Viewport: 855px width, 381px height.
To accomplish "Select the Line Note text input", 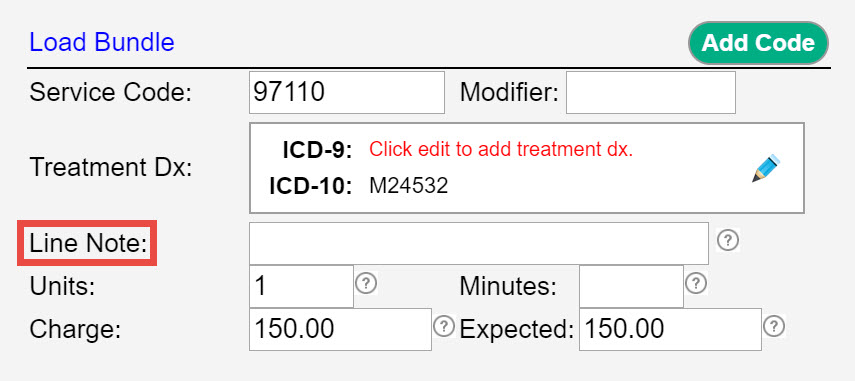I will pyautogui.click(x=479, y=243).
